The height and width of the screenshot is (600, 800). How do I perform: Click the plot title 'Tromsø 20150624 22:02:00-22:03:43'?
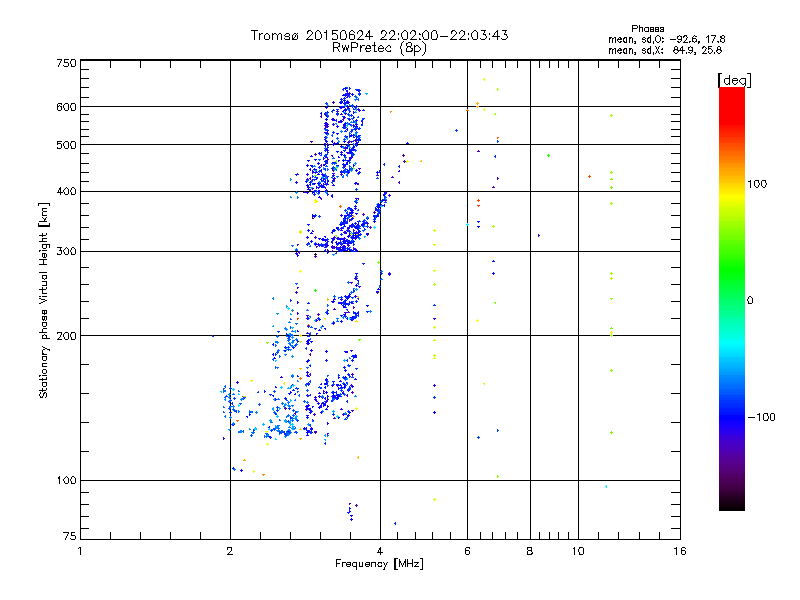(379, 35)
